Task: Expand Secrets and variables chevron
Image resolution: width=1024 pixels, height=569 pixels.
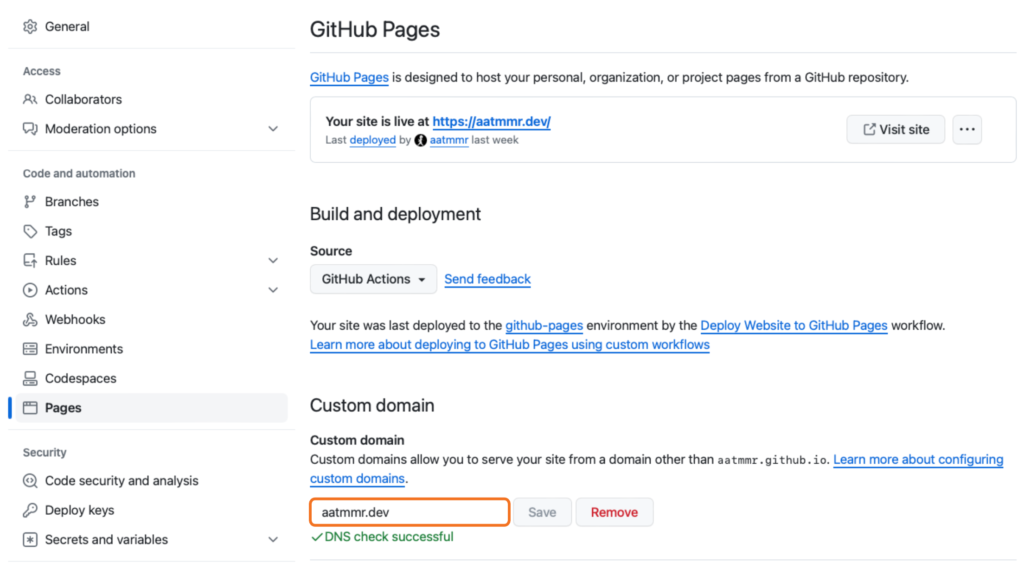Action: pyautogui.click(x=273, y=540)
